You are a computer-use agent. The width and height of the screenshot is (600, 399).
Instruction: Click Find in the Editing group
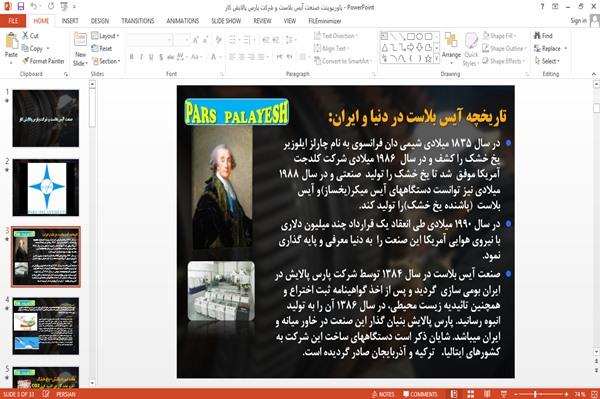pos(543,36)
